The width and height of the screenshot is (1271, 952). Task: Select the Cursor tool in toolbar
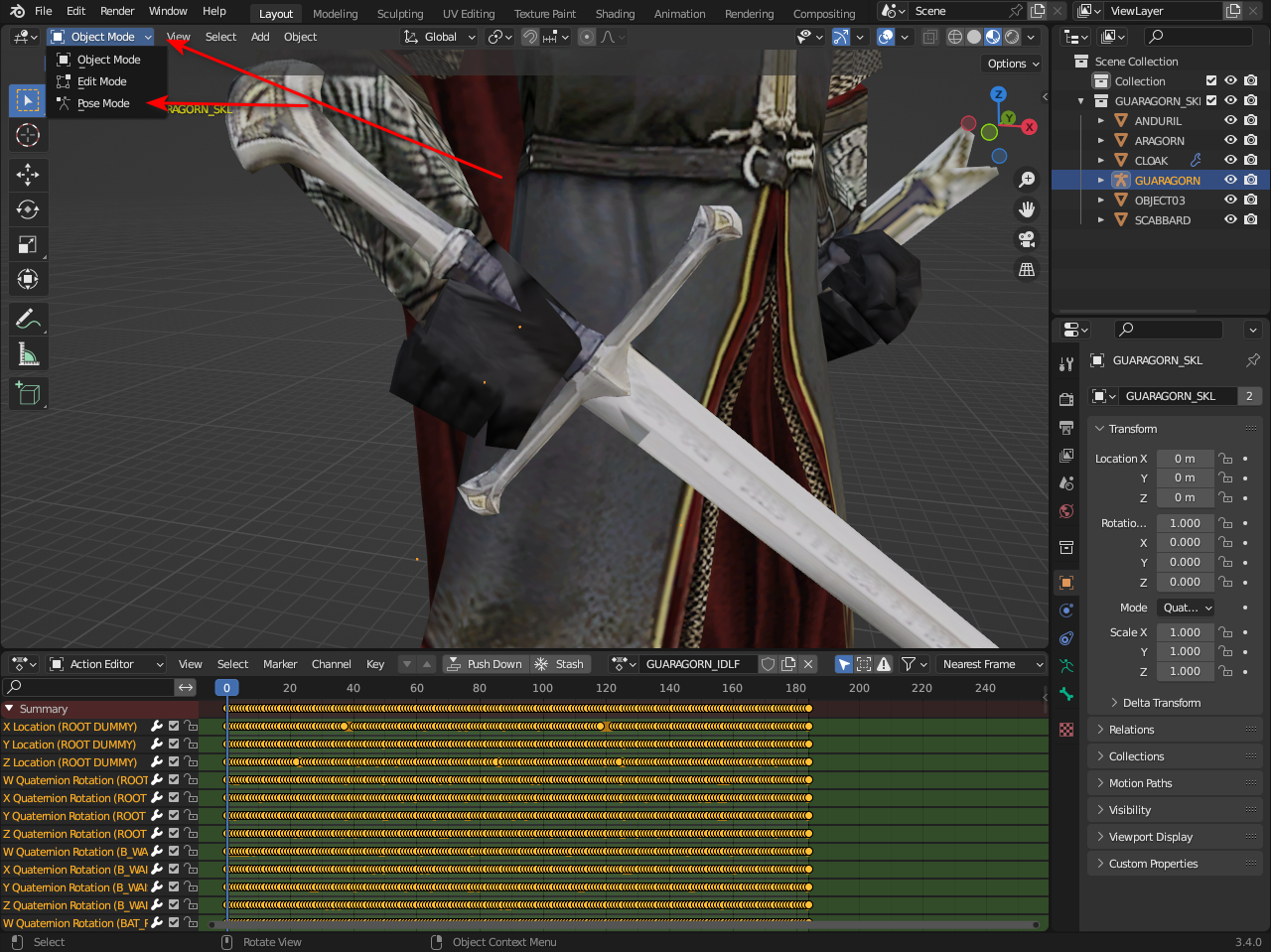coord(28,136)
